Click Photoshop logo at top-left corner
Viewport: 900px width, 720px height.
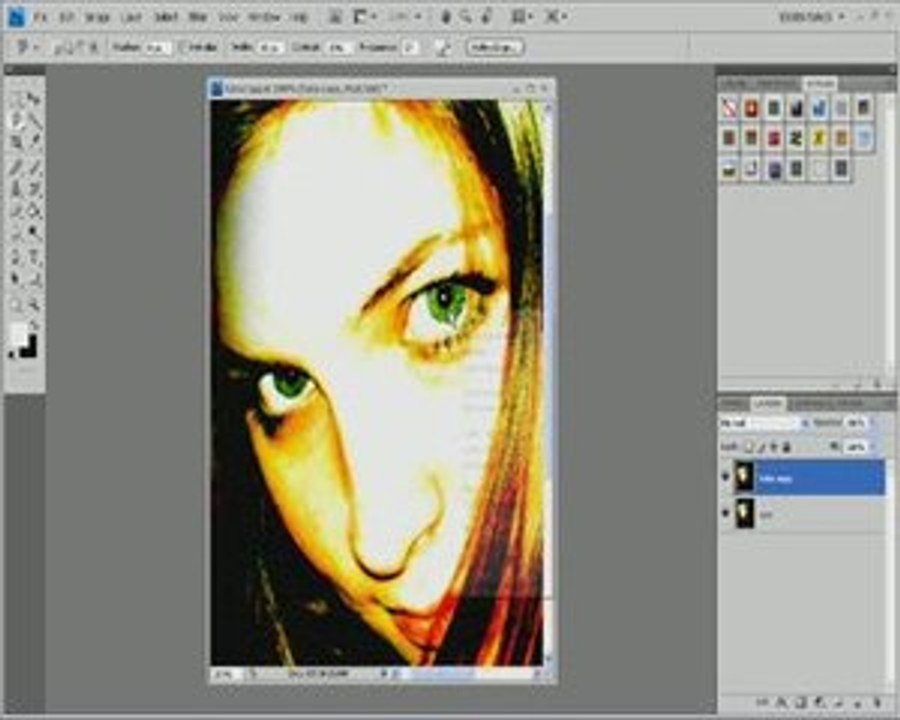click(16, 17)
